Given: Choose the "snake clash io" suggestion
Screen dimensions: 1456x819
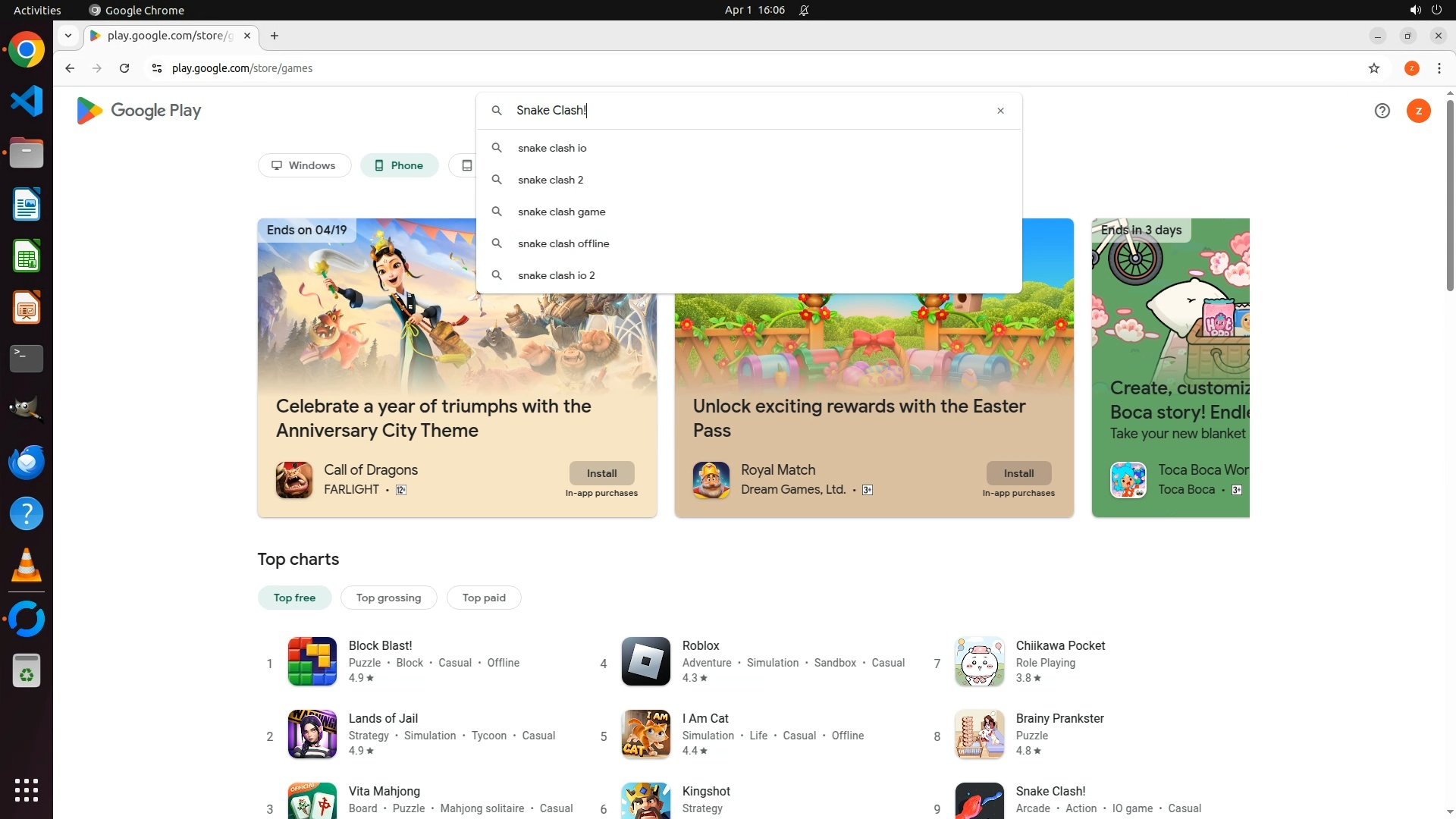Looking at the screenshot, I should point(552,148).
